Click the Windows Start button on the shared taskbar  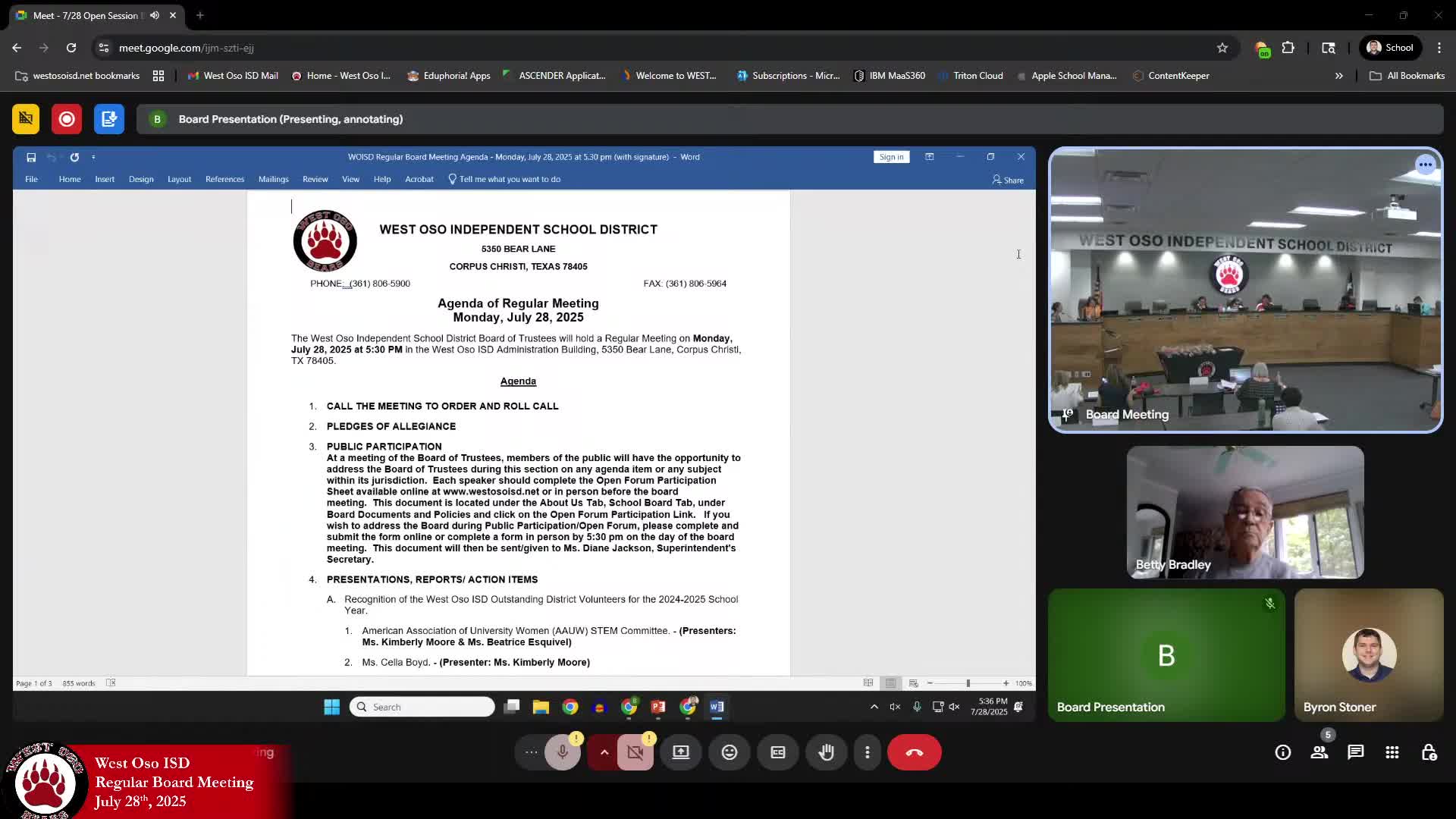pyautogui.click(x=331, y=708)
